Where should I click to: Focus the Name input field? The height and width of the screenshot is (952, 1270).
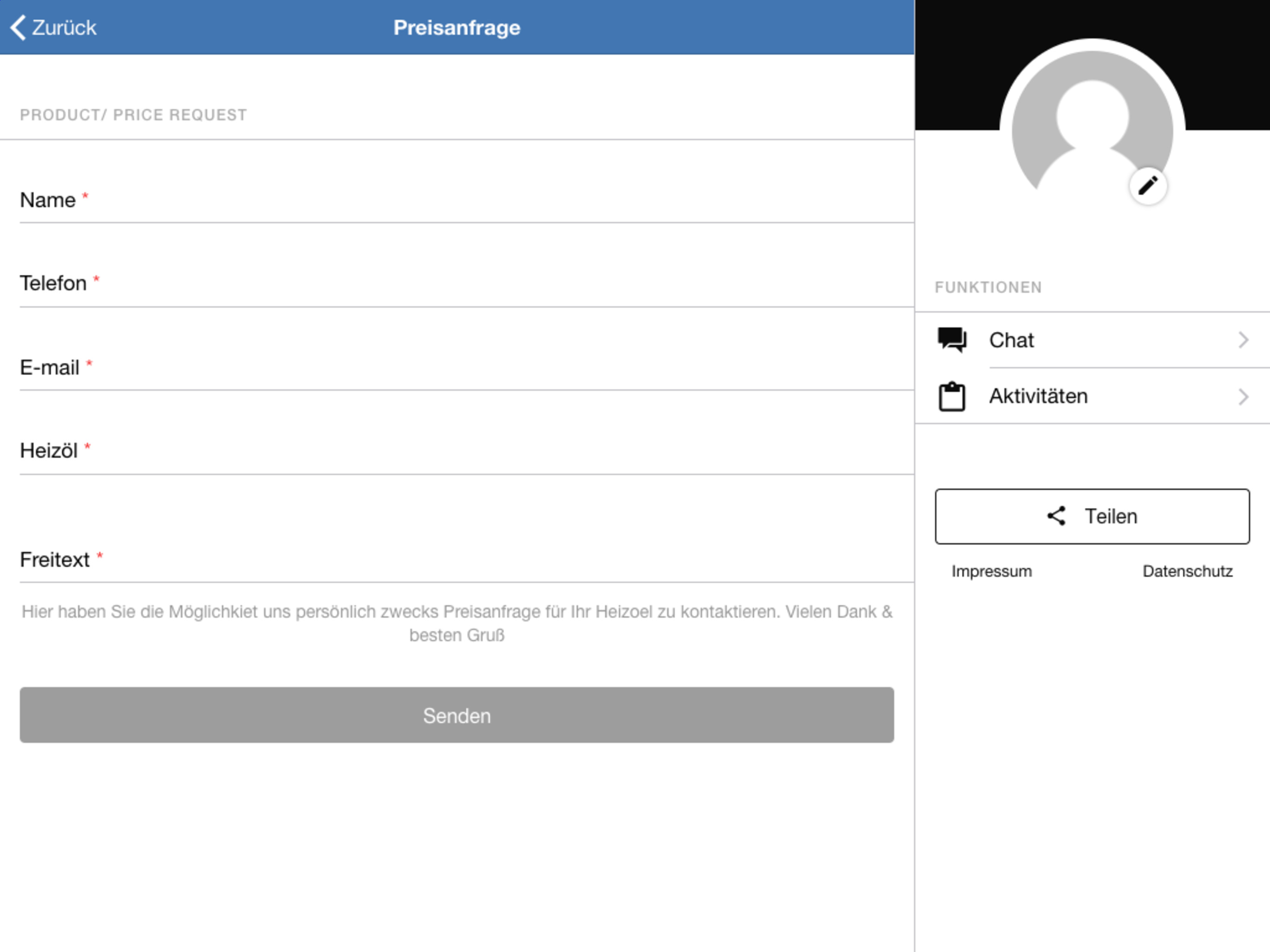click(x=467, y=199)
